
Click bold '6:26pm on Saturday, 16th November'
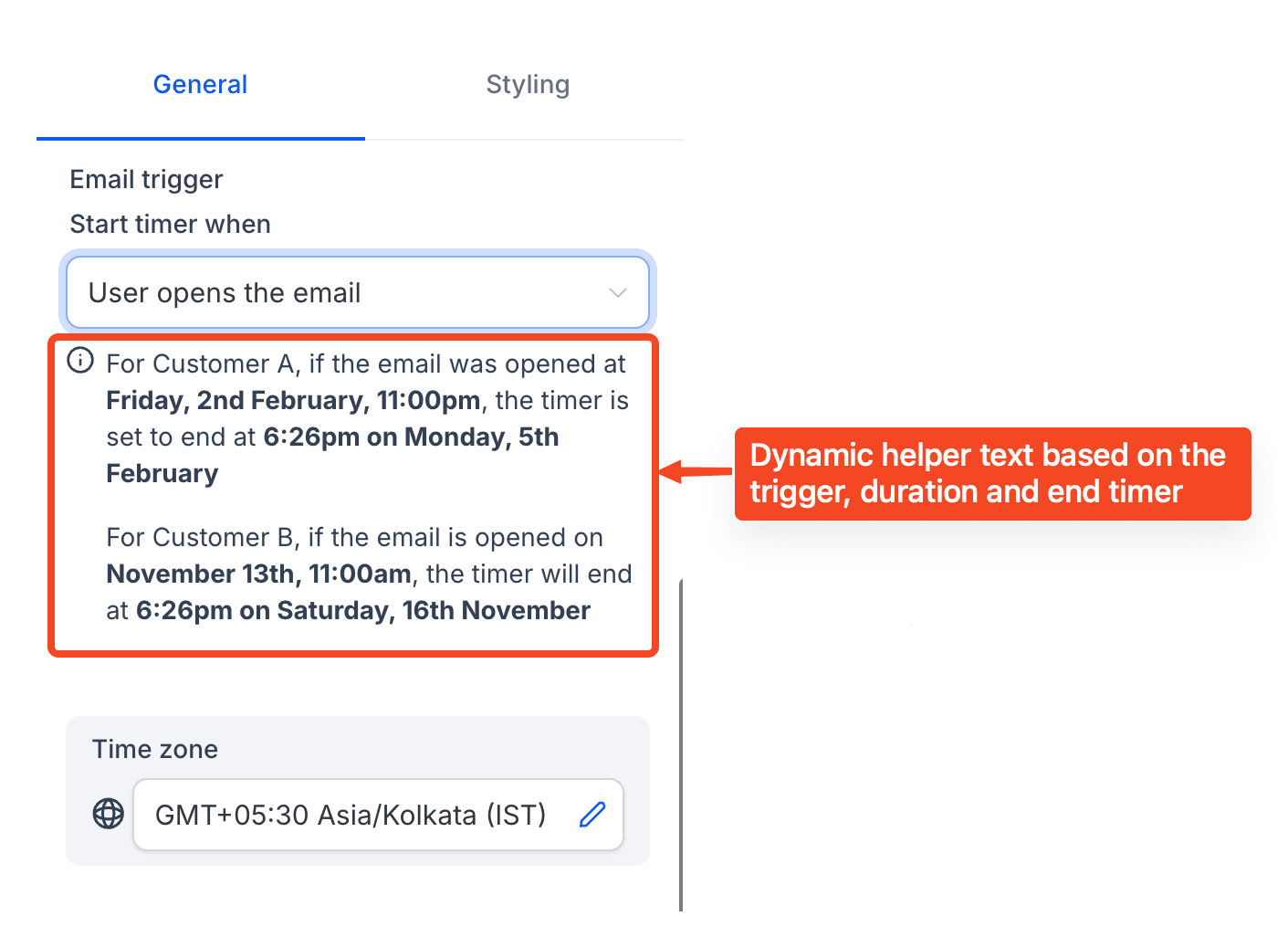coord(363,610)
